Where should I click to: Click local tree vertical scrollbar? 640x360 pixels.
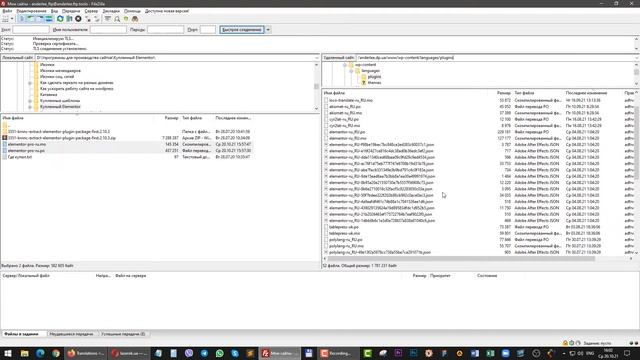(x=316, y=87)
